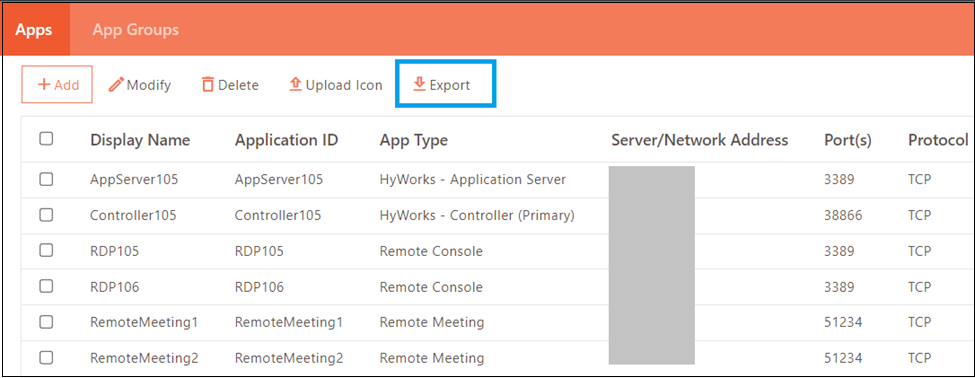Click the Modify button label
975x378 pixels.
click(149, 85)
